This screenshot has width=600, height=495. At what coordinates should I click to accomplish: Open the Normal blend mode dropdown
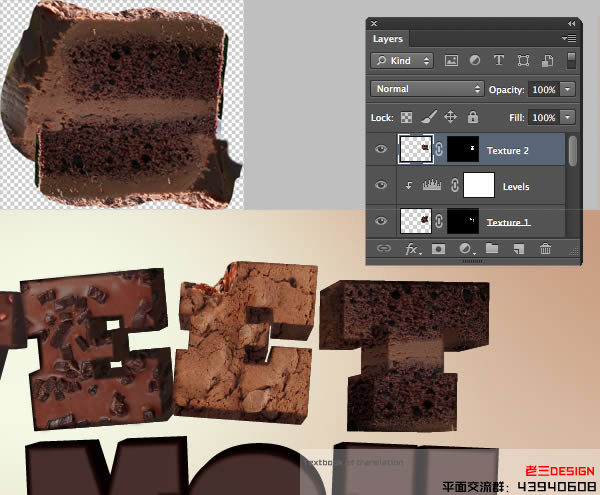[x=427, y=89]
